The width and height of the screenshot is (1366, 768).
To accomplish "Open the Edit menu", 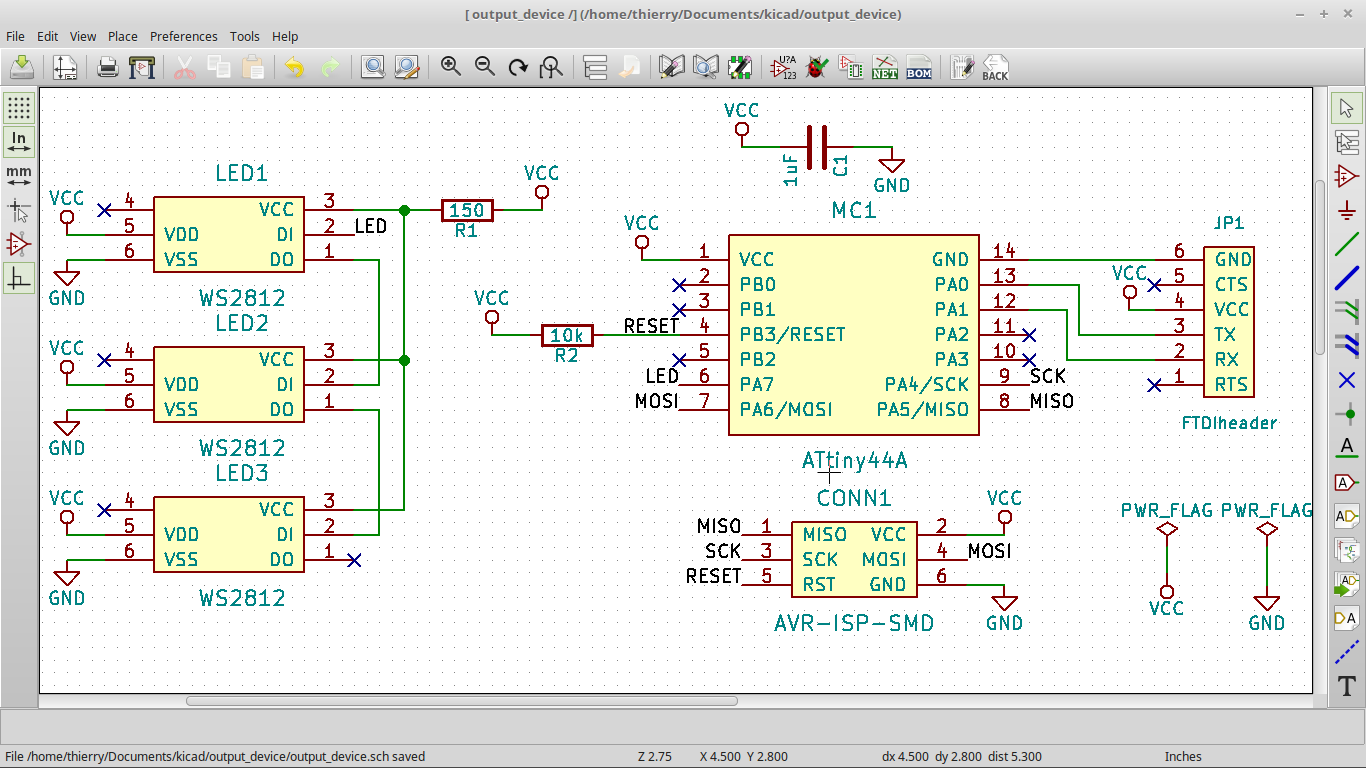I will 47,36.
